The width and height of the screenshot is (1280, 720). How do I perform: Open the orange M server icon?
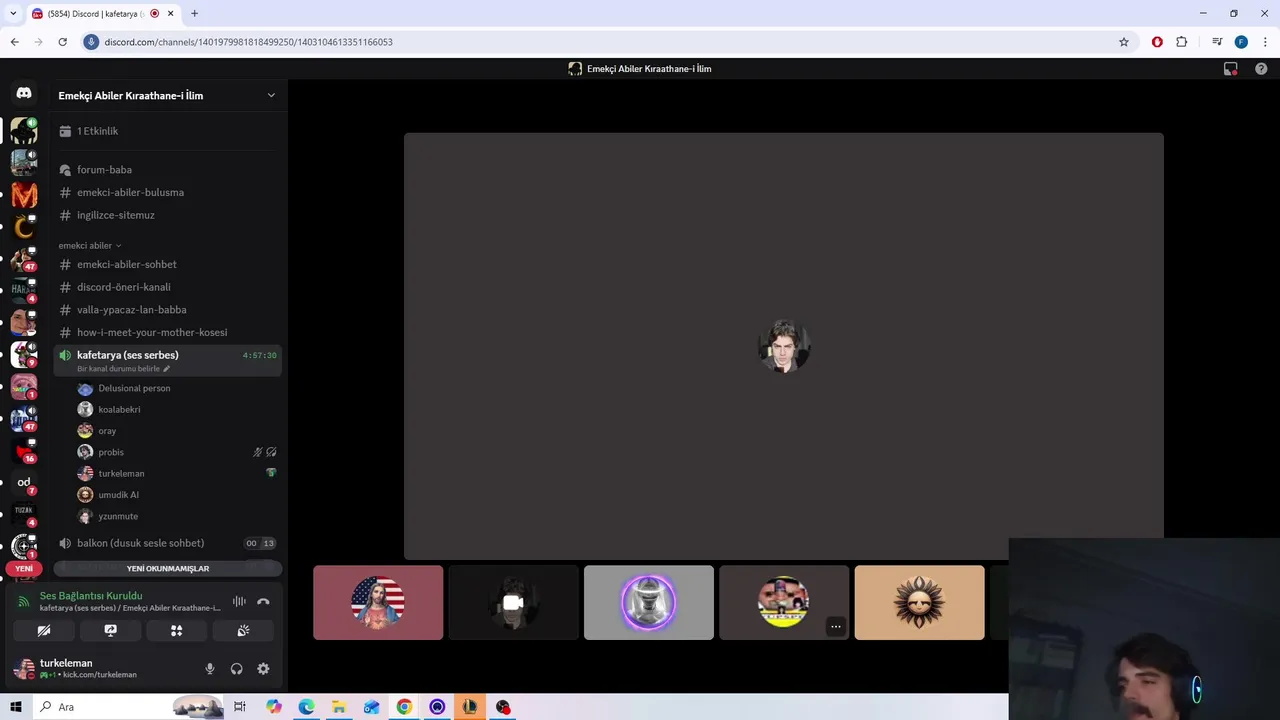(x=24, y=195)
